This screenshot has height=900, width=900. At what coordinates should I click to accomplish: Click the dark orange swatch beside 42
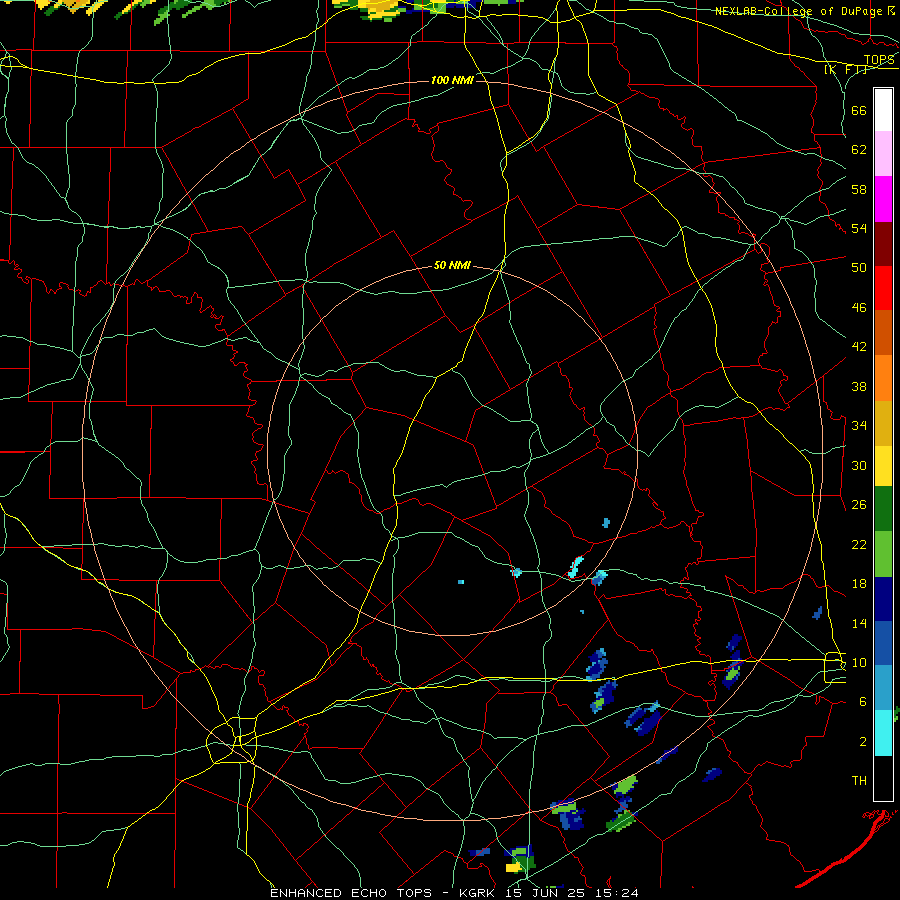point(883,332)
